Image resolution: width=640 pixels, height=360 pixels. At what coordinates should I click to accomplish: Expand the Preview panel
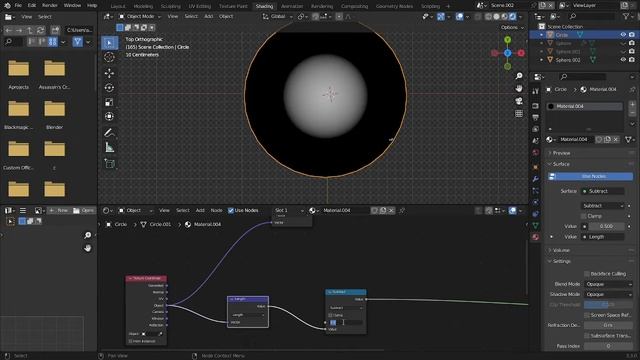coord(561,153)
